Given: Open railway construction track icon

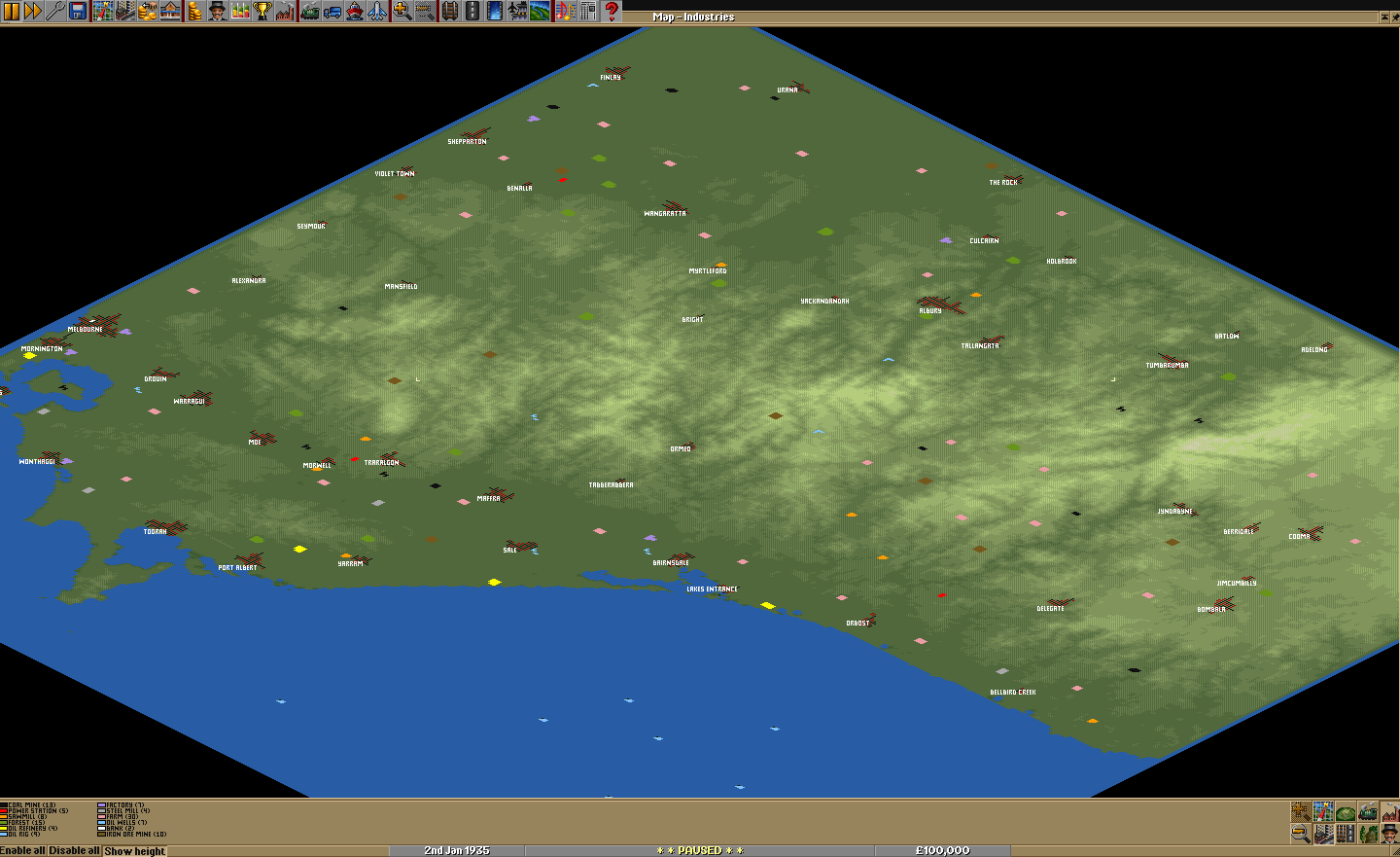Looking at the screenshot, I should (449, 11).
